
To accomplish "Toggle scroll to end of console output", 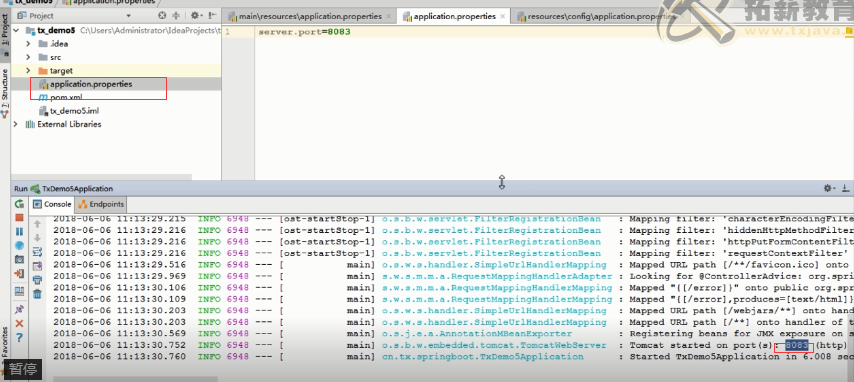I will pos(37,266).
